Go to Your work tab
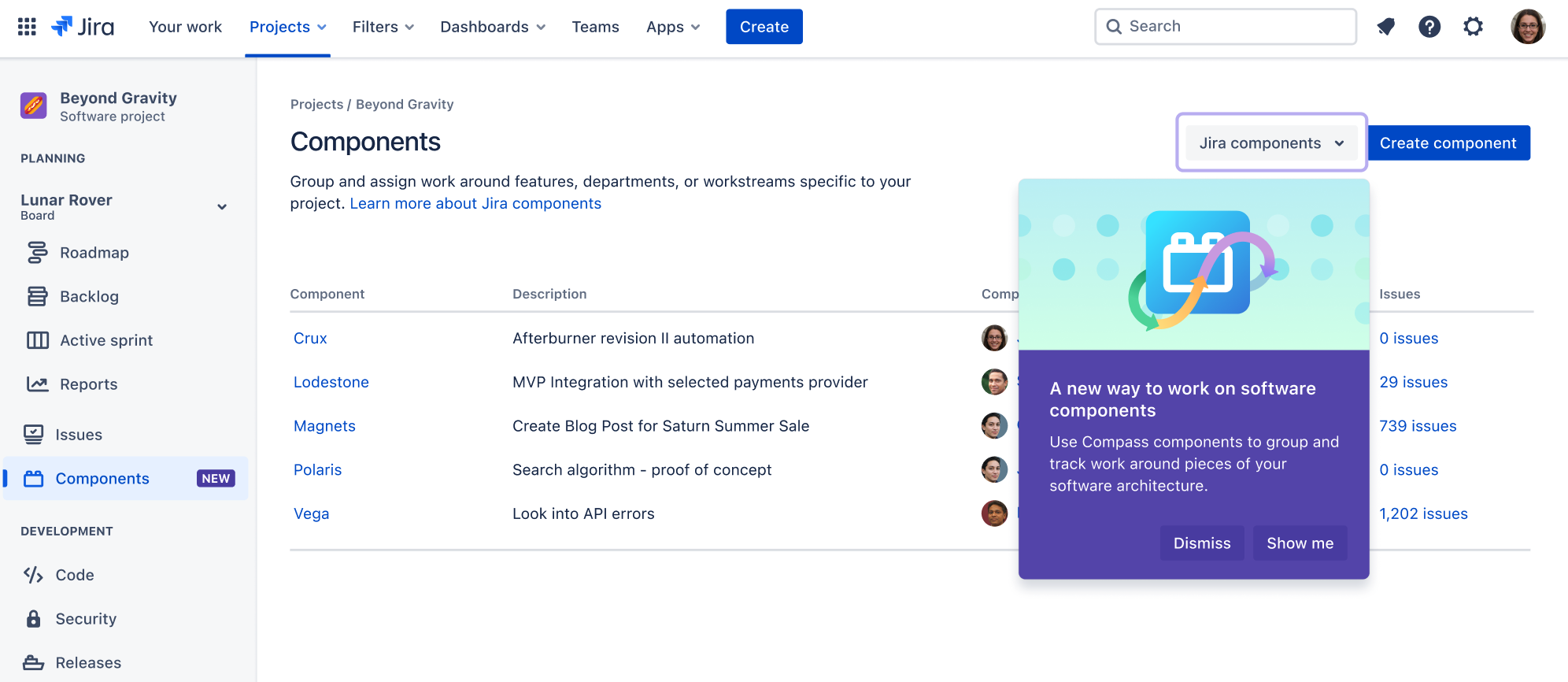Screen dimensions: 1568x682 [x=186, y=27]
